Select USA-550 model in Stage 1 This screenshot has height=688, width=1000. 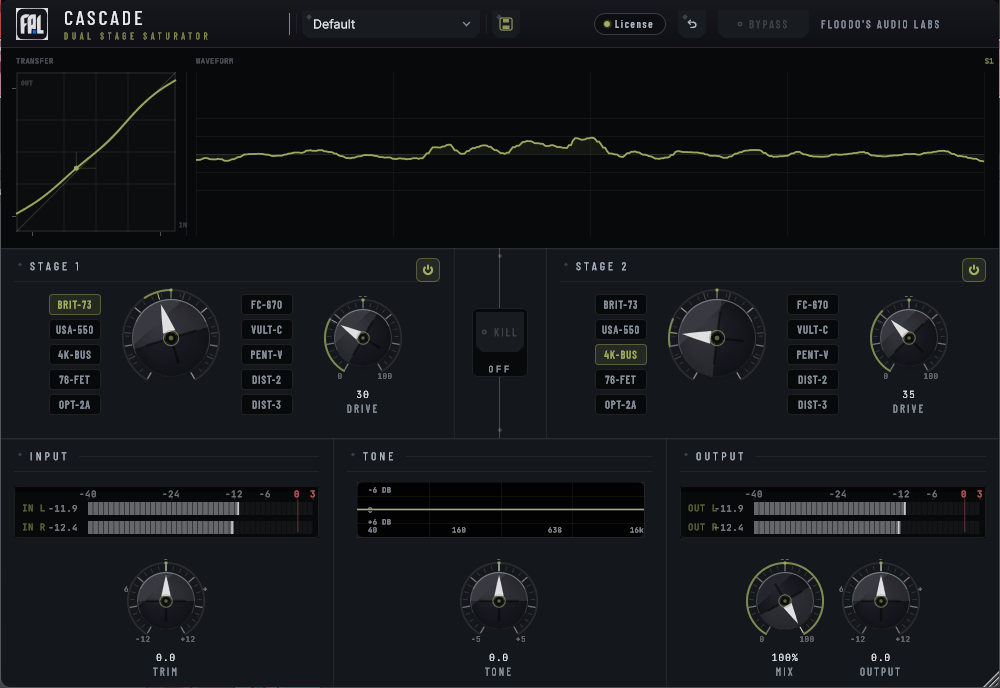click(75, 330)
